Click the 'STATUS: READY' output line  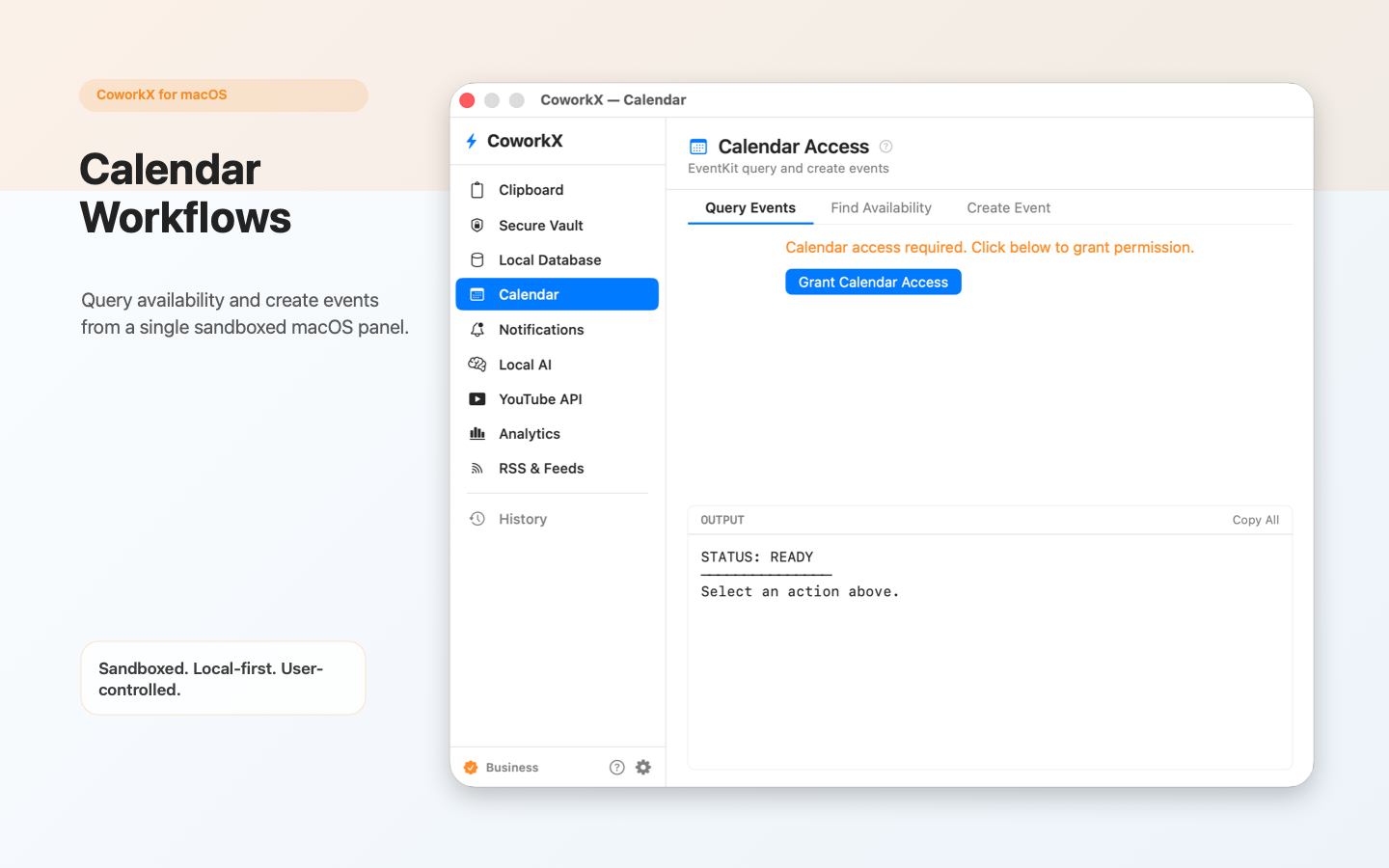757,556
